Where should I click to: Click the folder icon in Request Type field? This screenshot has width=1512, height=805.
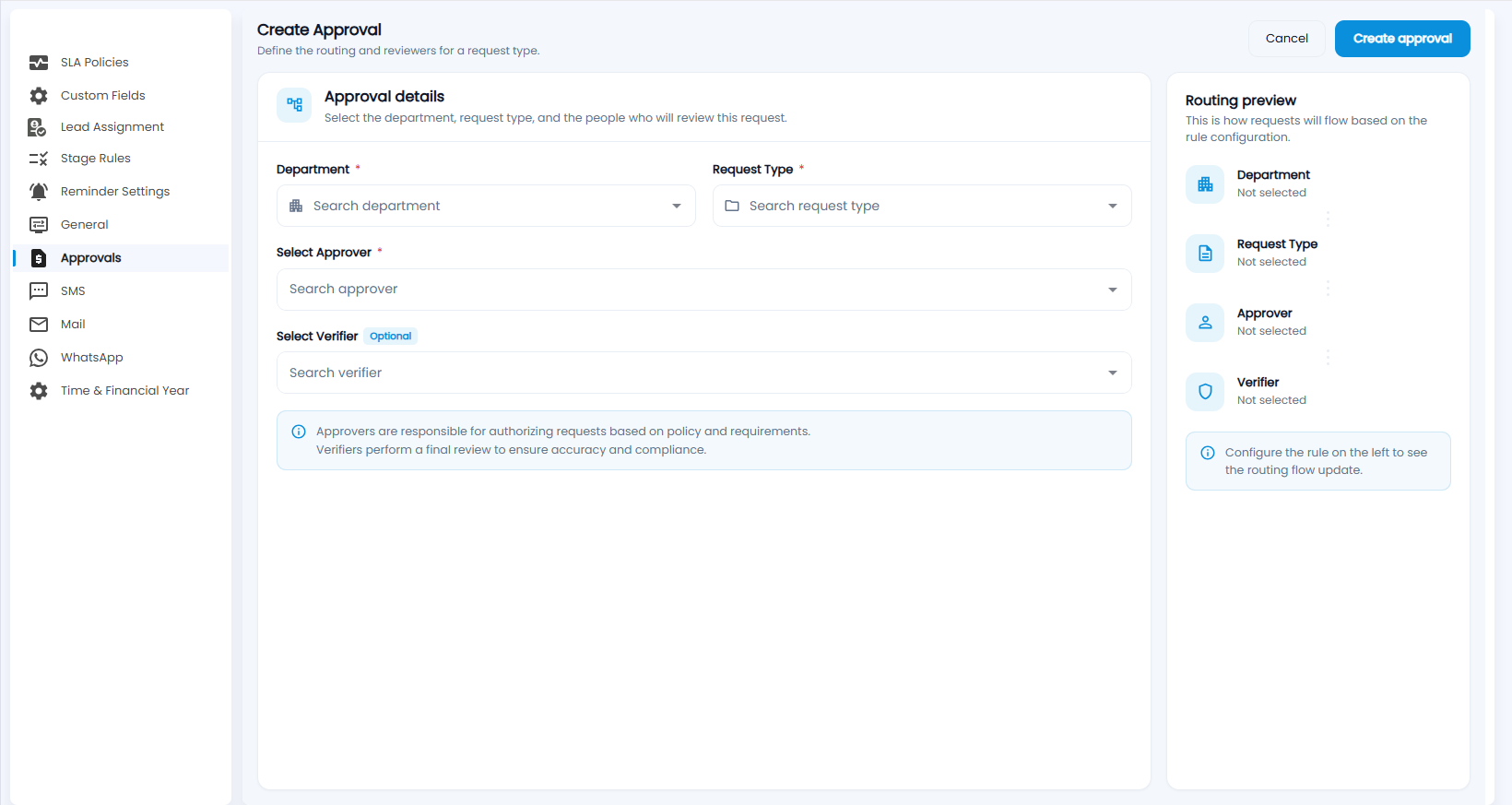(x=732, y=206)
